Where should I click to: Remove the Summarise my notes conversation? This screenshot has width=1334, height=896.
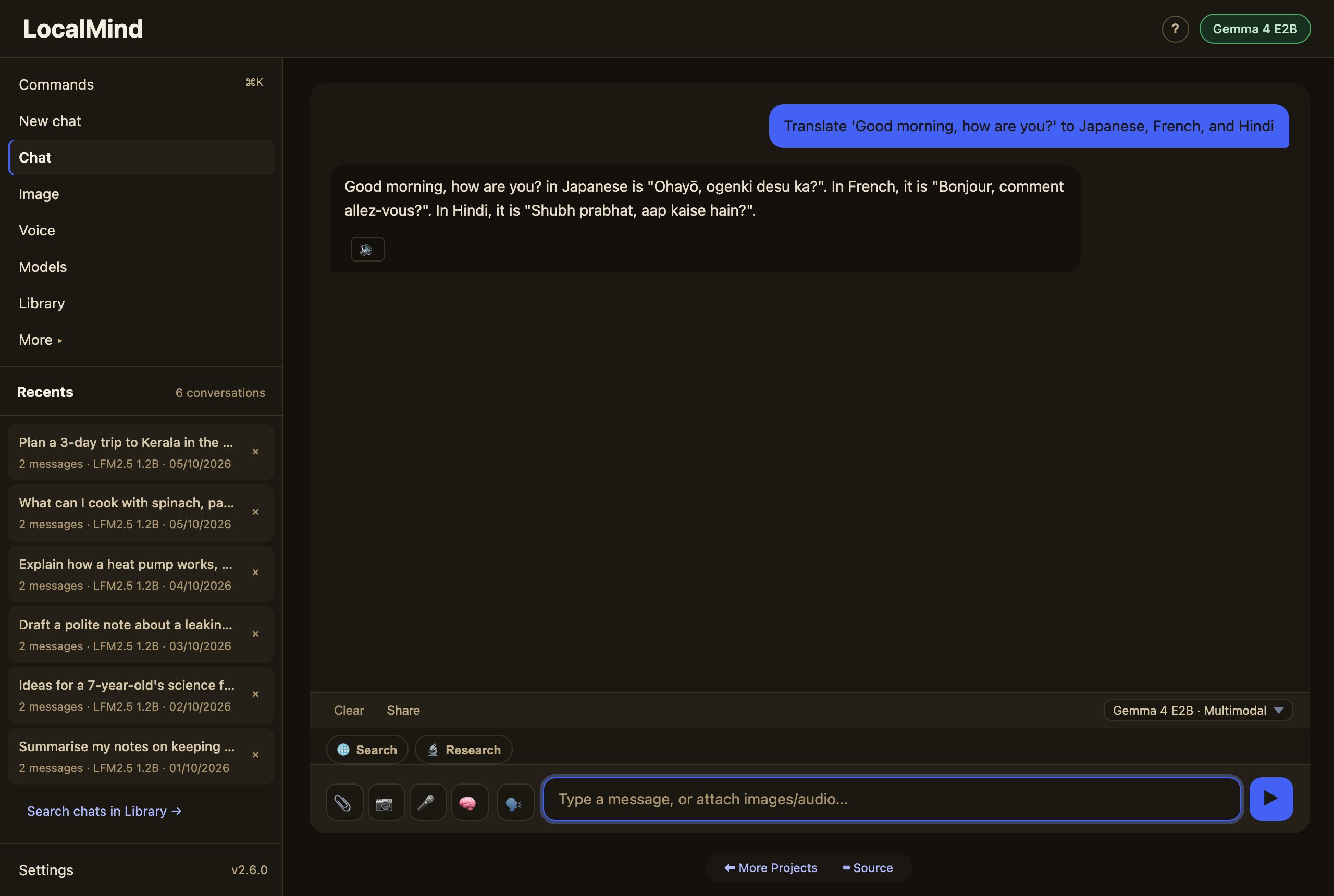click(x=255, y=755)
